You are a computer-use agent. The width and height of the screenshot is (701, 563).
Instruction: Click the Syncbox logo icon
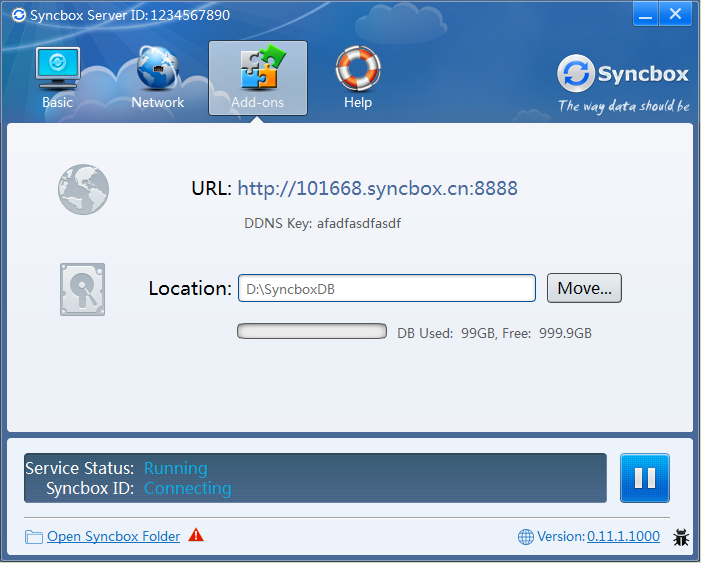[x=576, y=73]
